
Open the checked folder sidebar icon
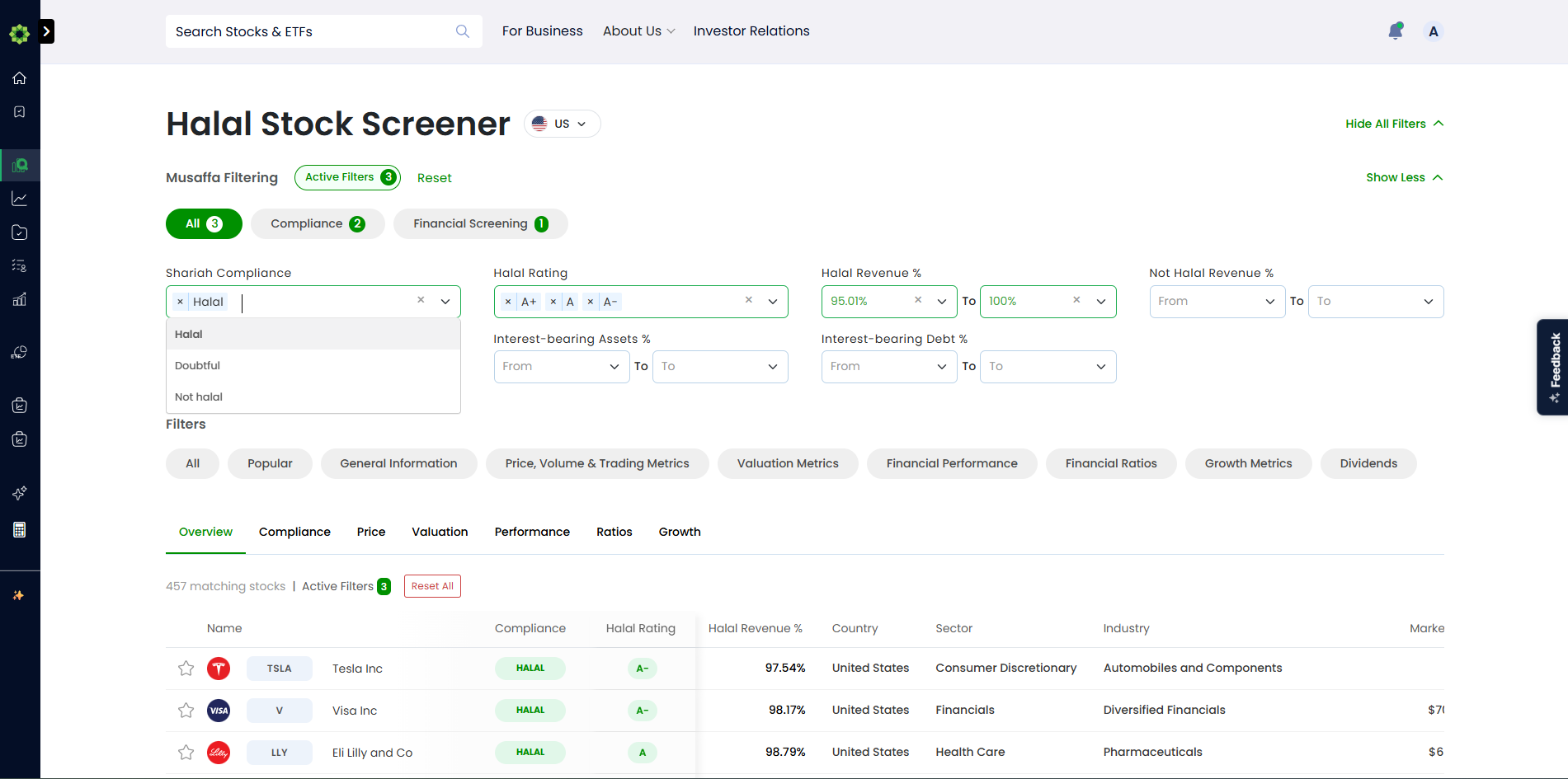[x=20, y=232]
